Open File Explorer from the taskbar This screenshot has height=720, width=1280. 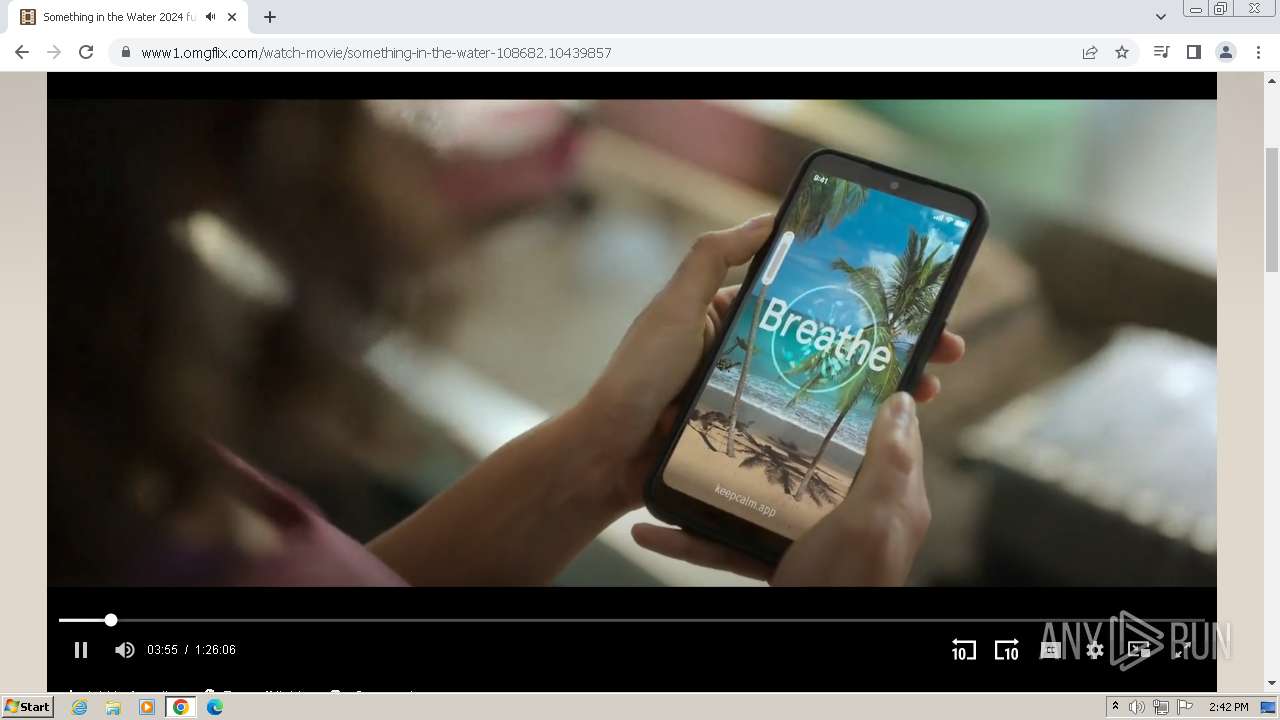click(x=113, y=707)
